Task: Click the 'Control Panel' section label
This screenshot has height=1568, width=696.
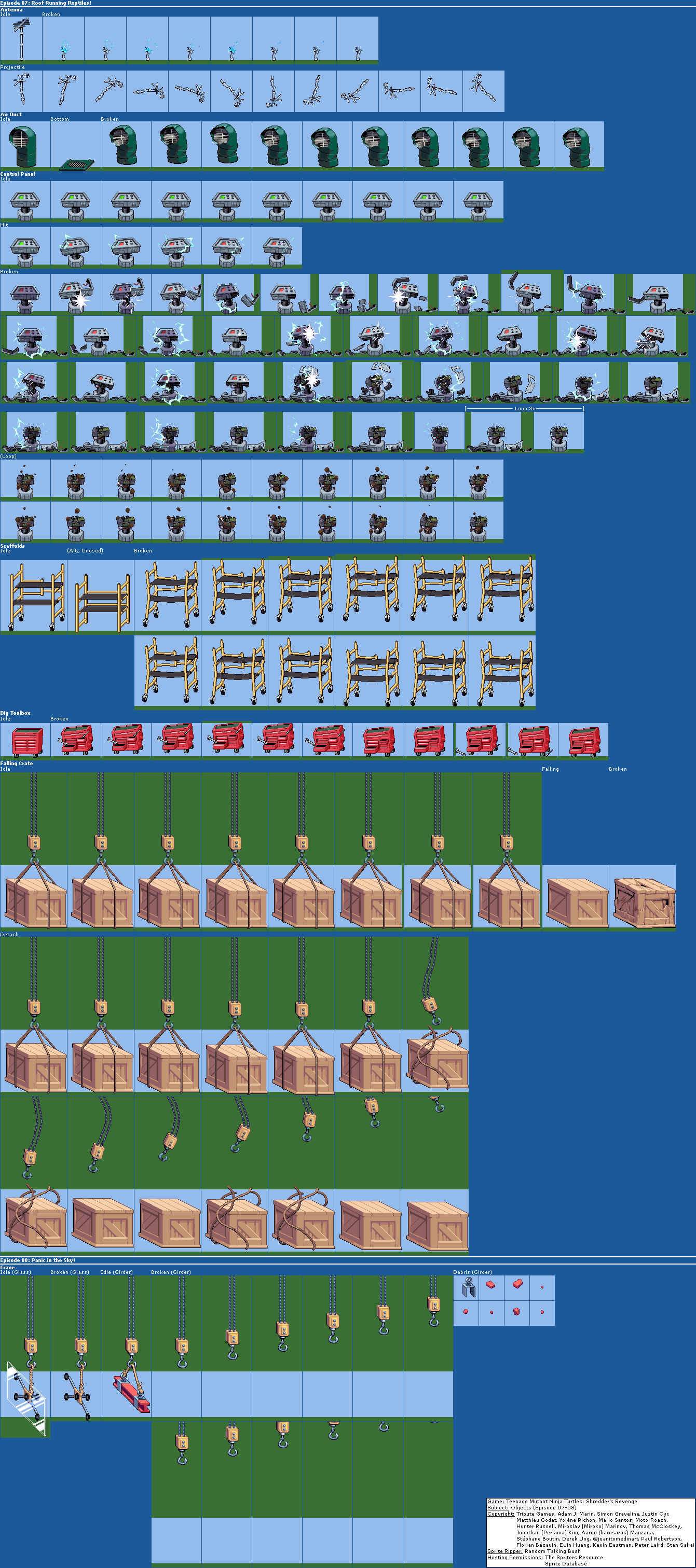Action: (x=18, y=174)
